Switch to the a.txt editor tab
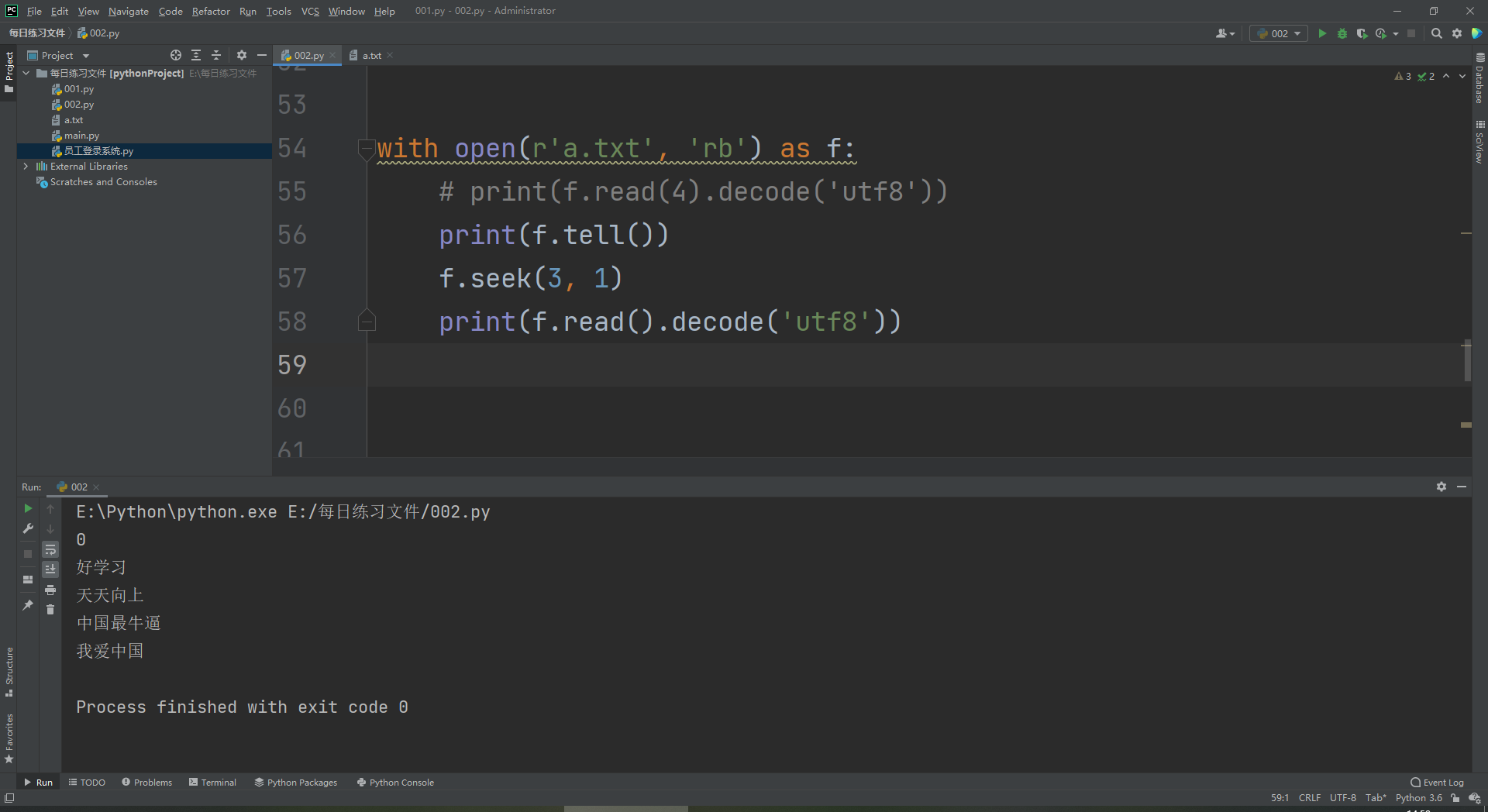 [x=371, y=55]
